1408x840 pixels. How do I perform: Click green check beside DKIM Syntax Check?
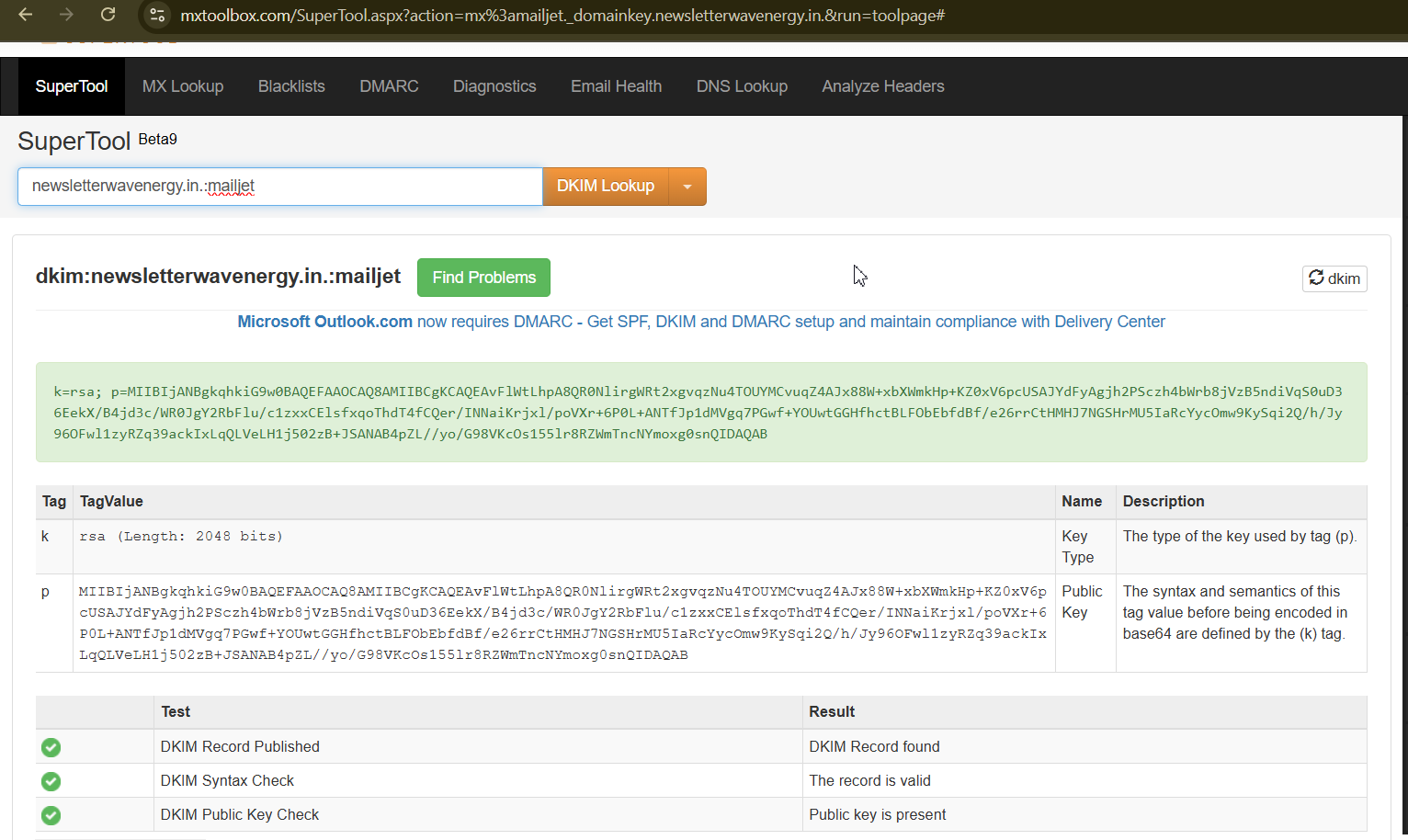coord(51,781)
